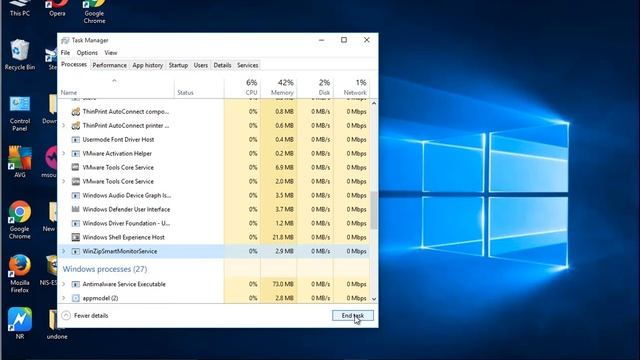Click the Windows Audio Device Graph icon

(x=76, y=196)
